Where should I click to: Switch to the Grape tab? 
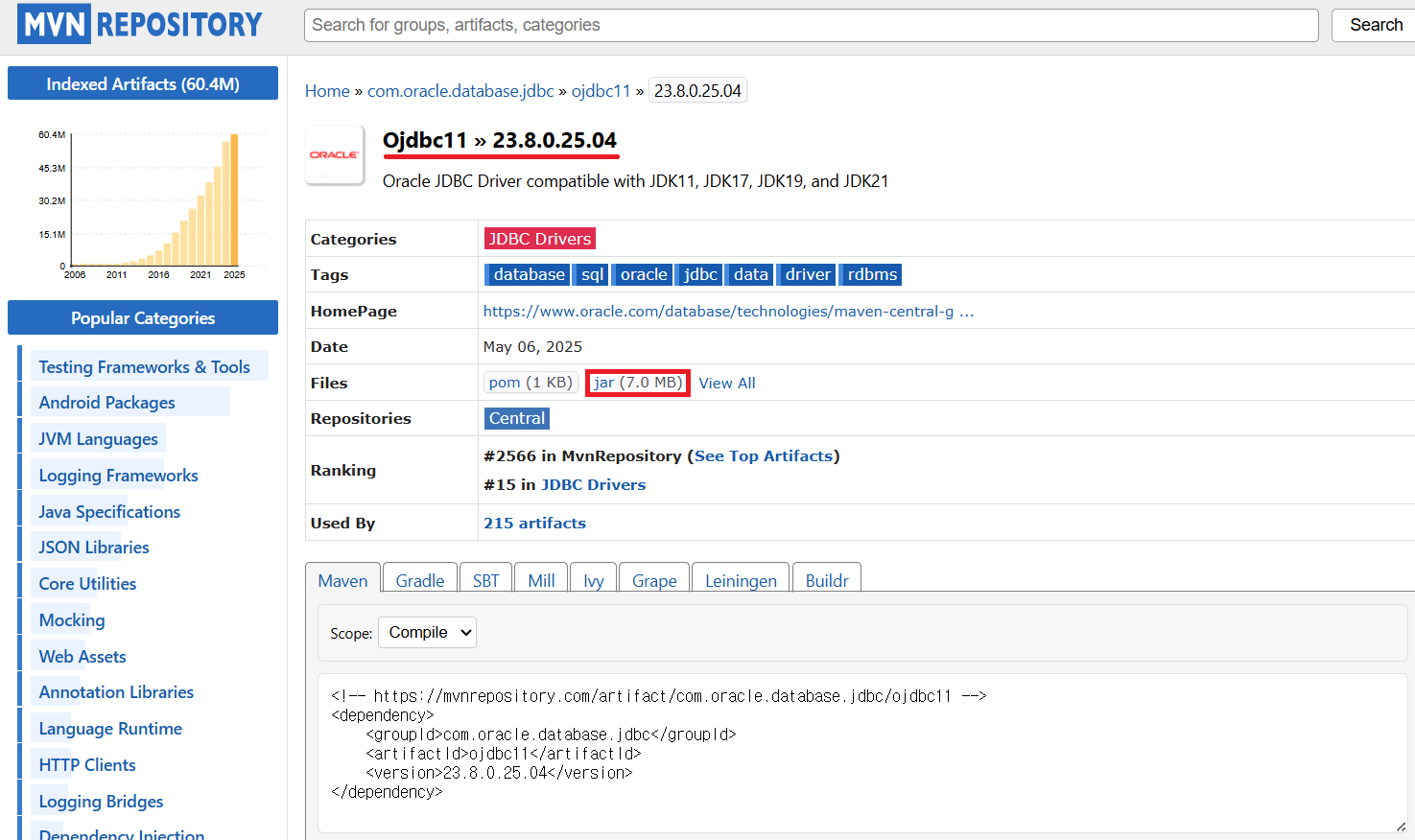(x=654, y=580)
